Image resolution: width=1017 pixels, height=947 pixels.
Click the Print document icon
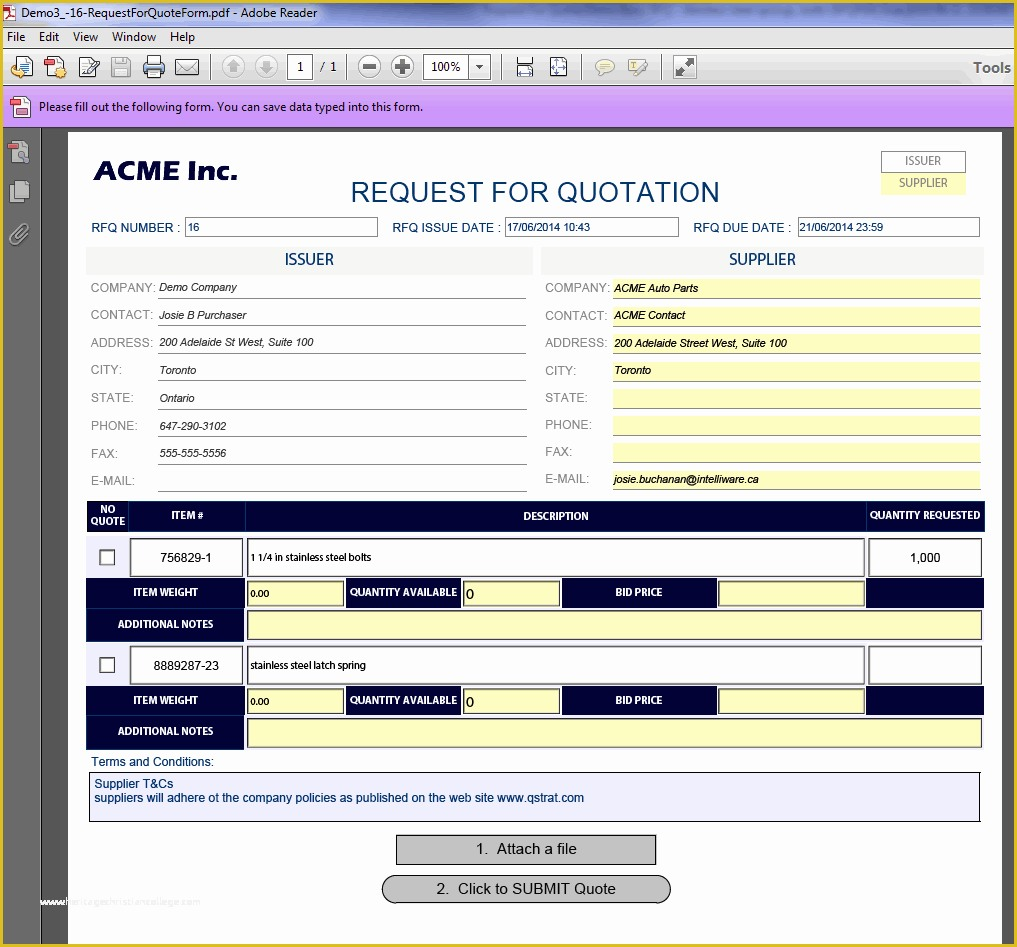point(155,67)
